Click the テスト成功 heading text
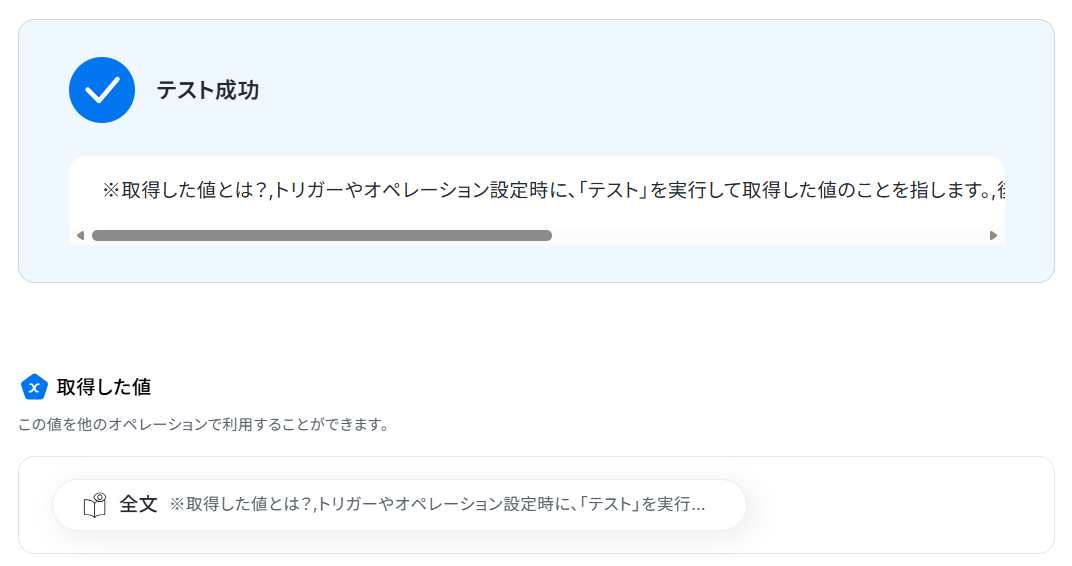This screenshot has width=1072, height=566. [208, 90]
